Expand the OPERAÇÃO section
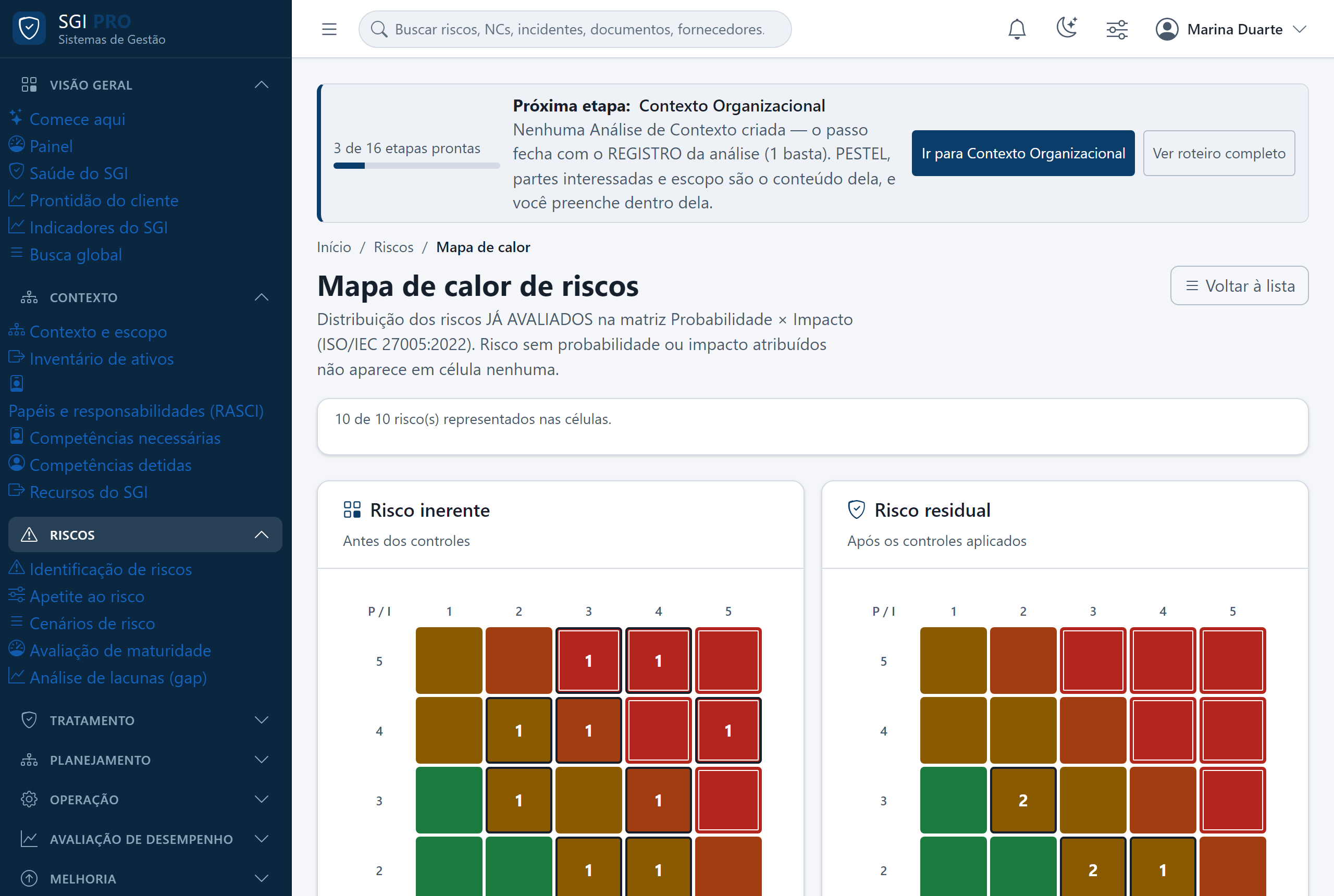 [145, 800]
